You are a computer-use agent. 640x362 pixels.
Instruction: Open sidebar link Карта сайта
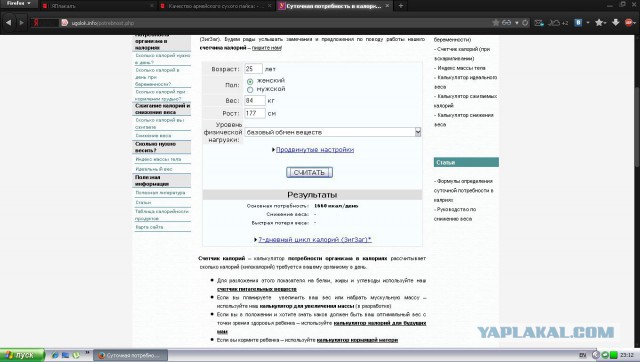tap(149, 227)
